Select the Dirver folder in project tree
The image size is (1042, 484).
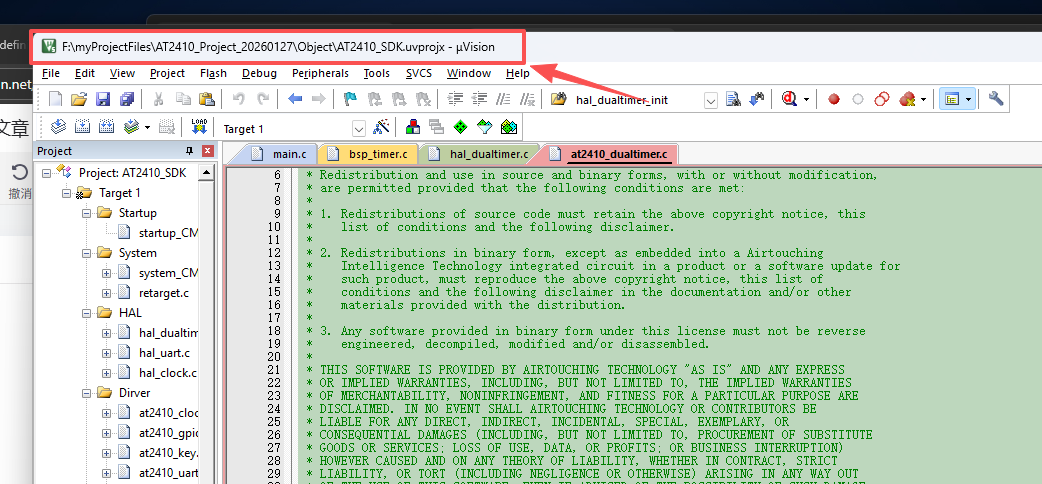pyautogui.click(x=134, y=392)
